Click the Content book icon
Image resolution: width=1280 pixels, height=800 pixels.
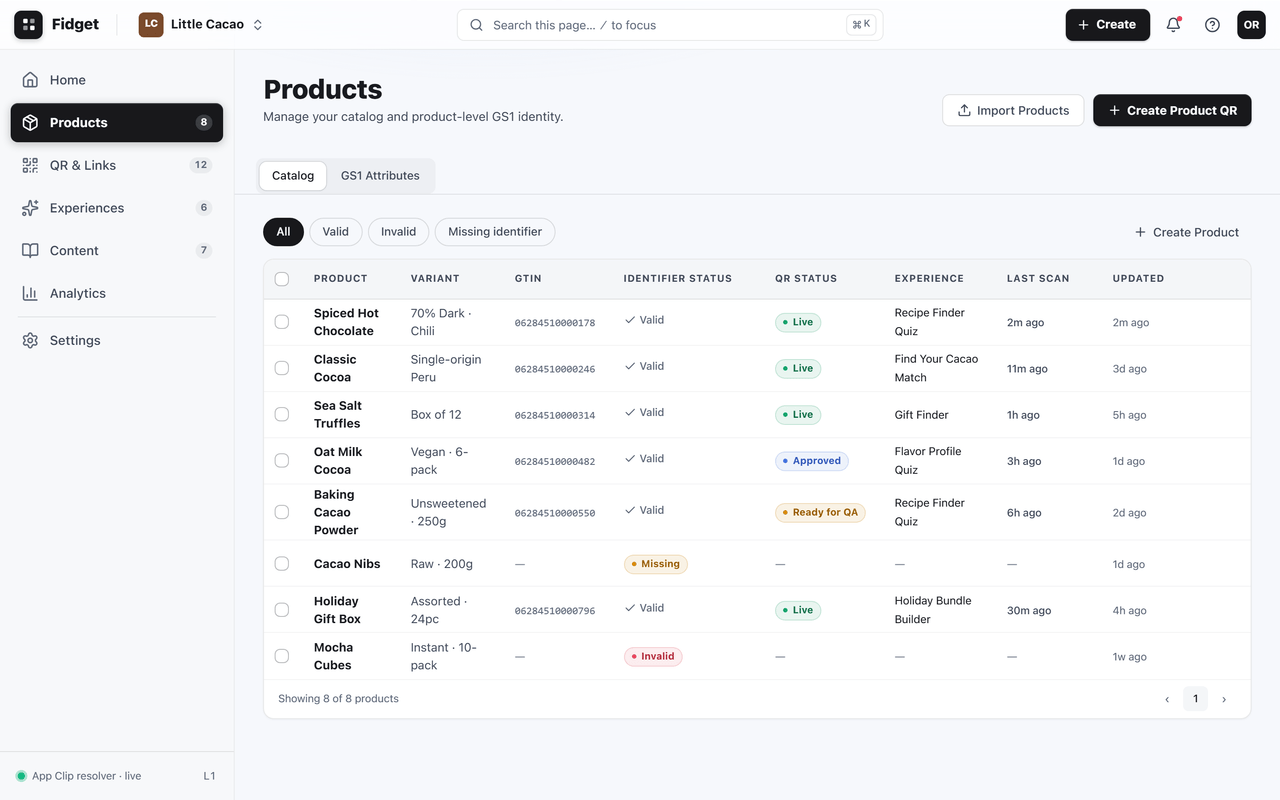point(30,251)
